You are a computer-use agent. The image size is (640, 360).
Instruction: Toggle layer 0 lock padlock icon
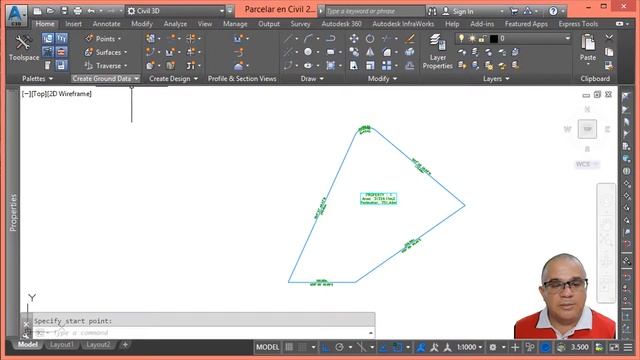[482, 38]
